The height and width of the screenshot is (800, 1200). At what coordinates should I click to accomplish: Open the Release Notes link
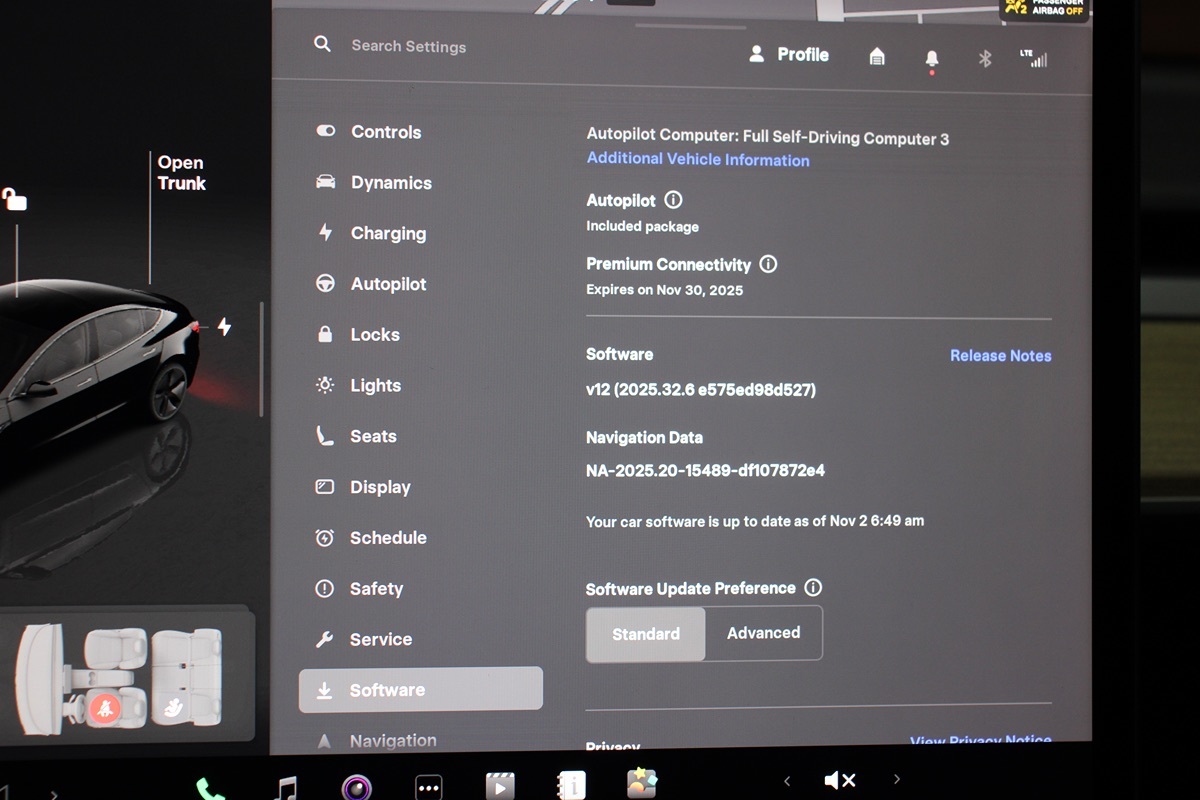tap(1000, 355)
